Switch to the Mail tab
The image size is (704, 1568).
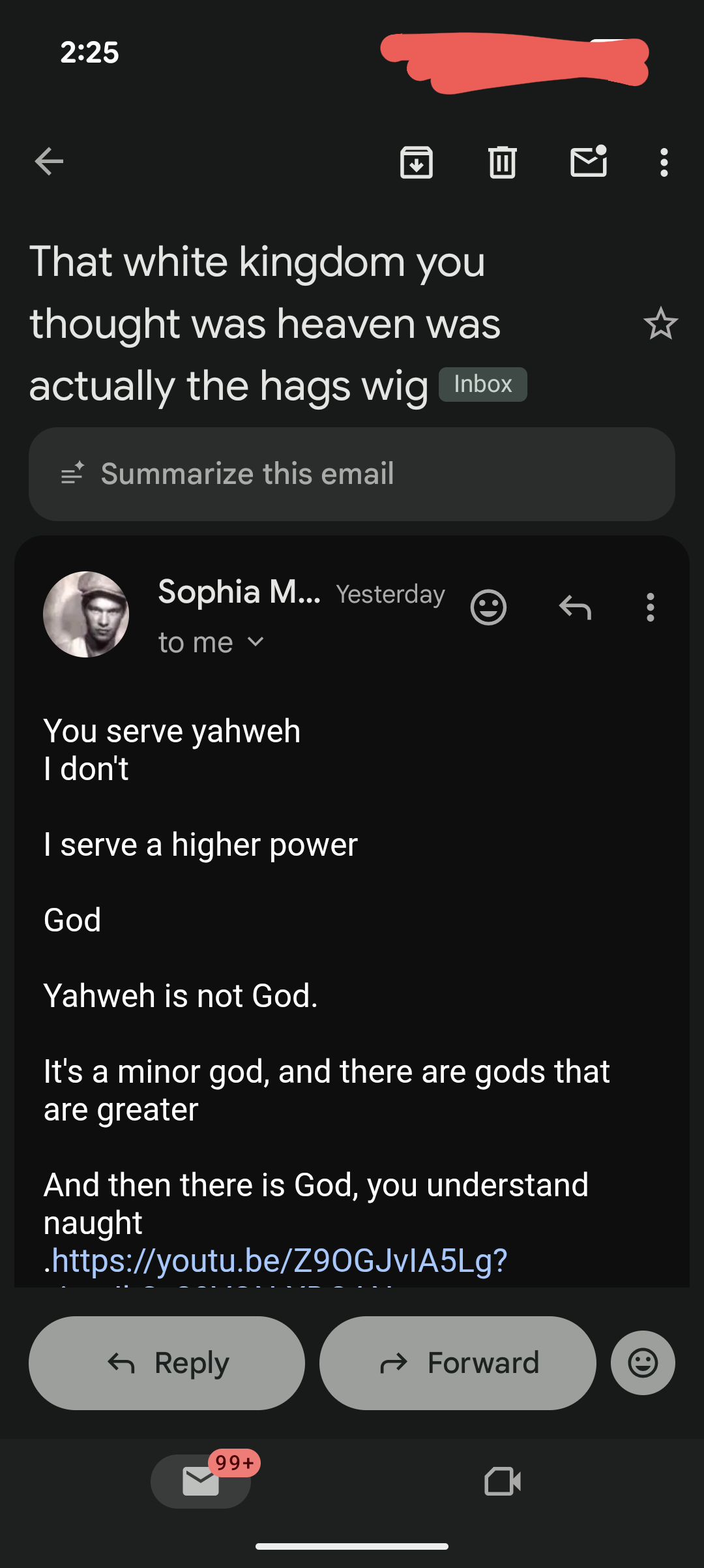click(201, 1481)
